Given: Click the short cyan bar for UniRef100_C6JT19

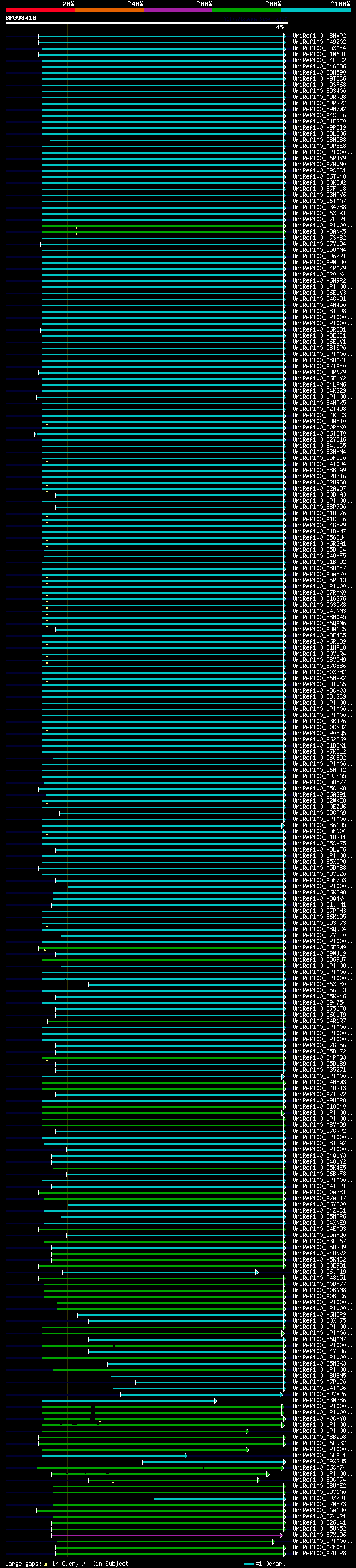Looking at the screenshot, I should (160, 1272).
